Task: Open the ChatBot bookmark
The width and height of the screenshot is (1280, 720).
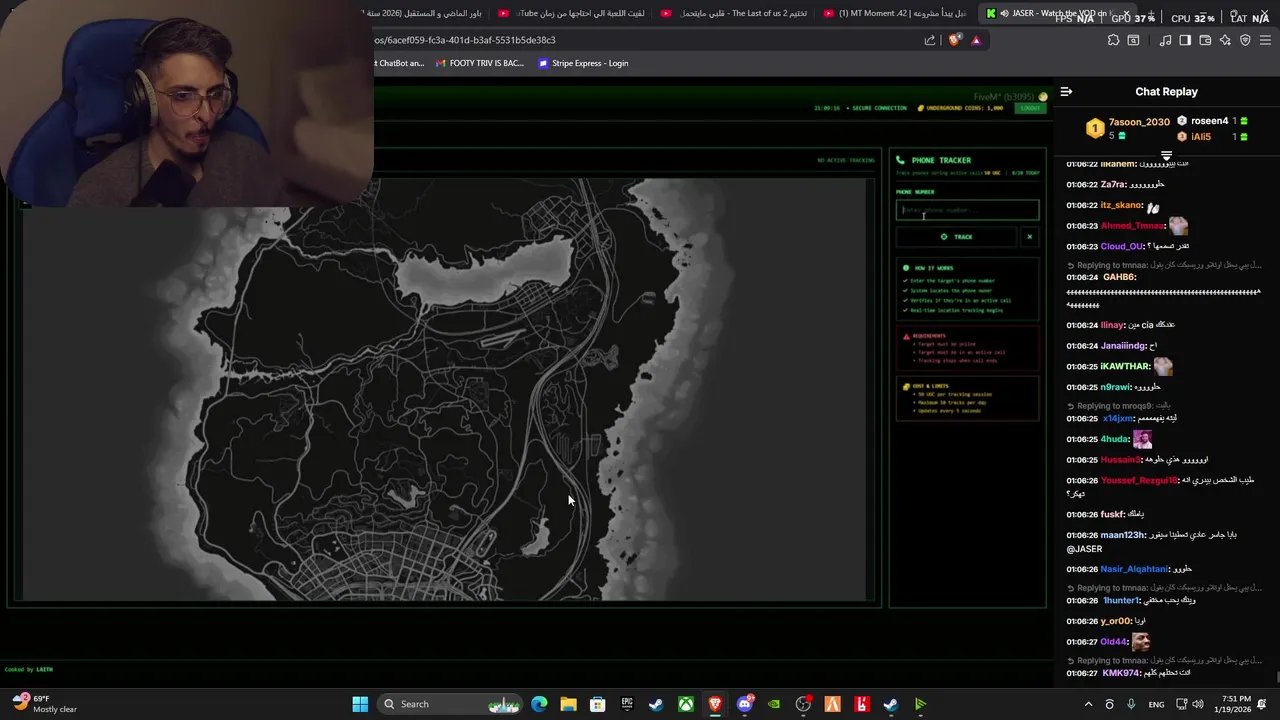Action: [x=400, y=63]
